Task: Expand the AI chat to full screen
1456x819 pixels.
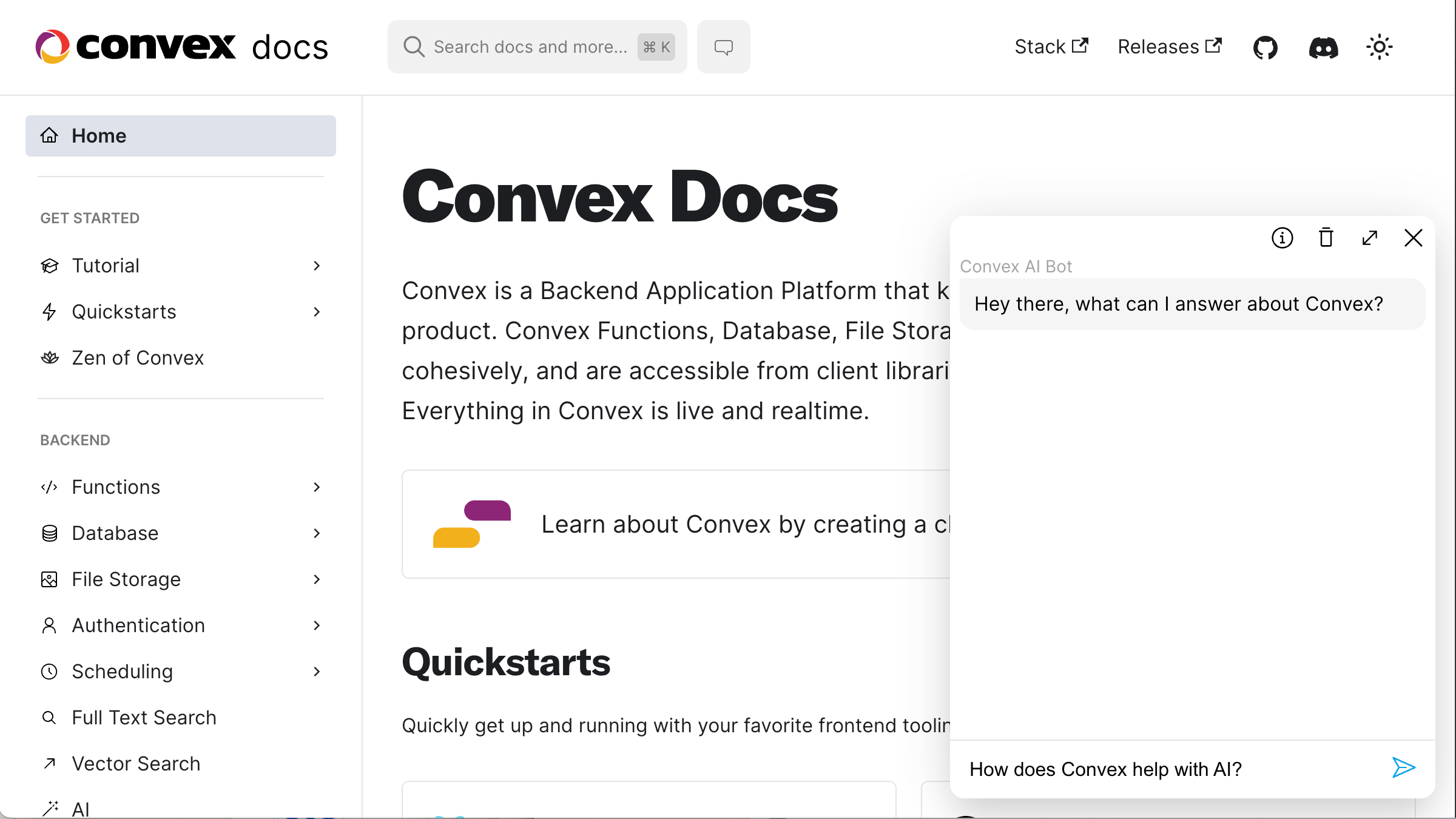Action: tap(1370, 238)
